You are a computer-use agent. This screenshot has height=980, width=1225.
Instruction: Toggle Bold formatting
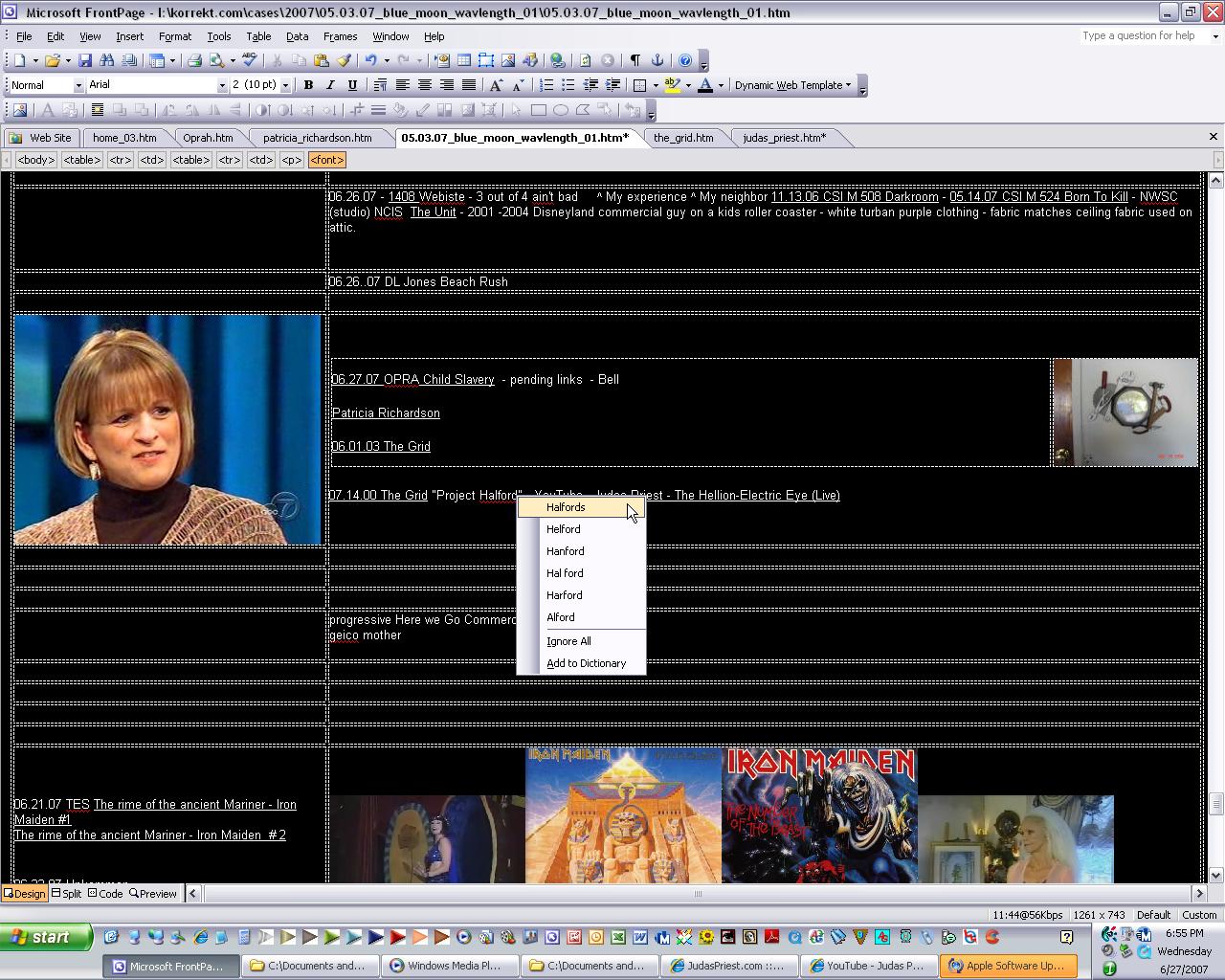click(x=308, y=85)
